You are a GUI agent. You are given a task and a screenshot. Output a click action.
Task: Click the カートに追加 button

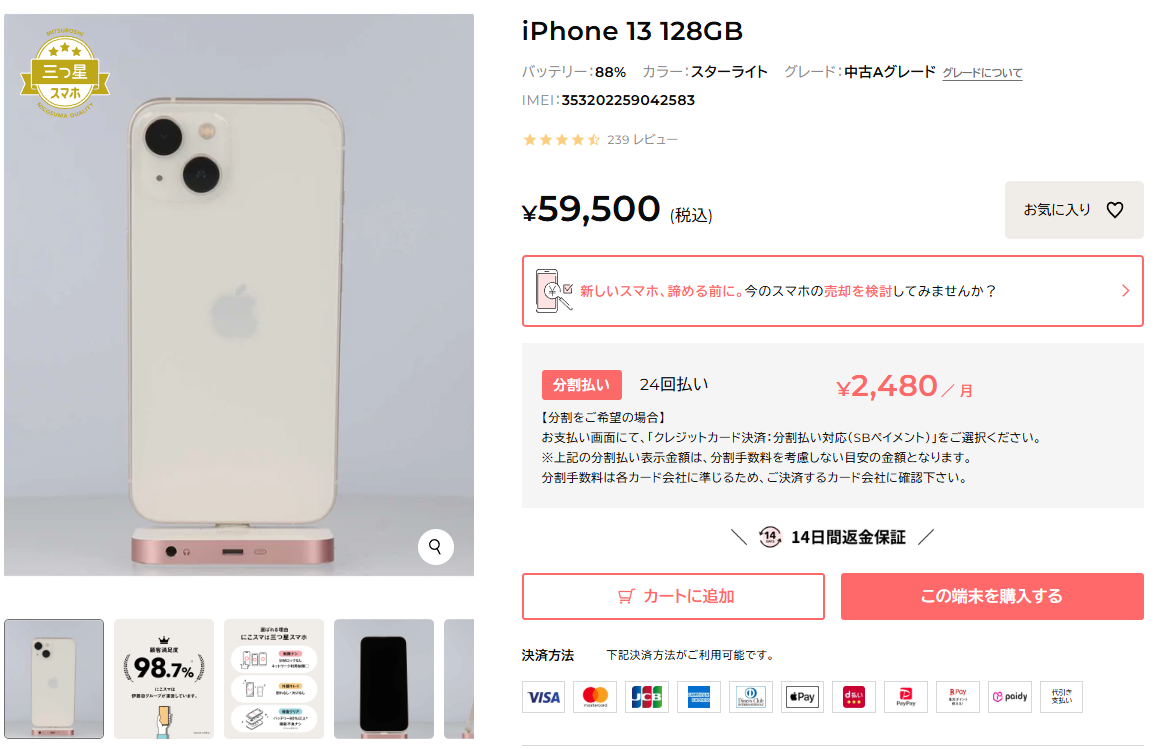click(673, 596)
